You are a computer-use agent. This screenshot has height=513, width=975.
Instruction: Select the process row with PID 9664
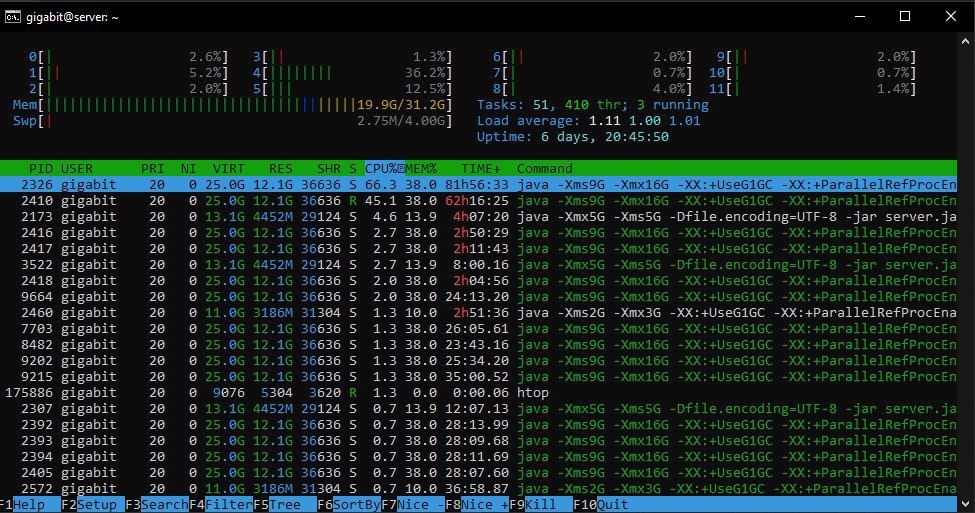(x=478, y=297)
